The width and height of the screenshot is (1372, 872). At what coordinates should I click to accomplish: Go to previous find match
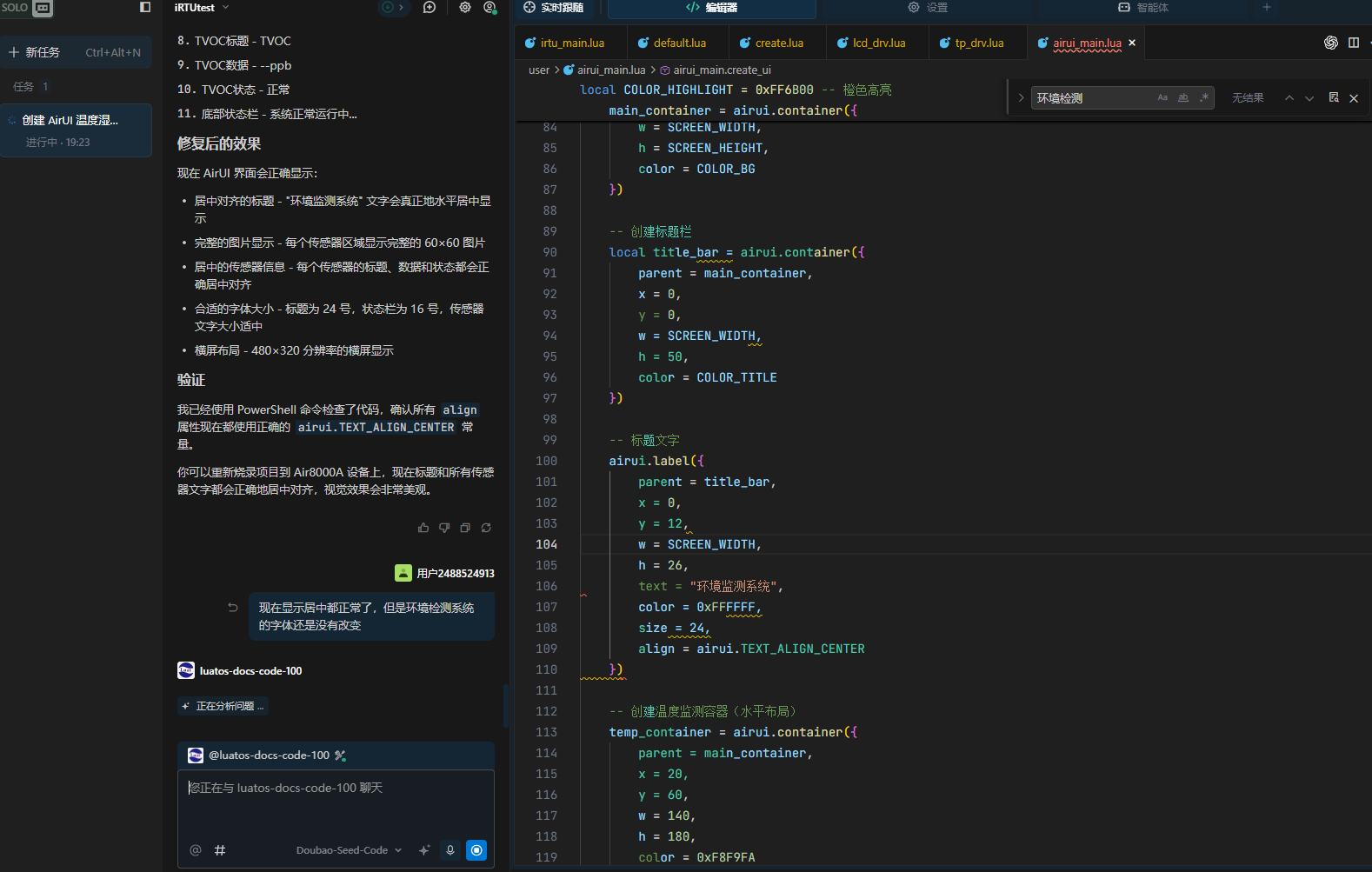click(1289, 98)
